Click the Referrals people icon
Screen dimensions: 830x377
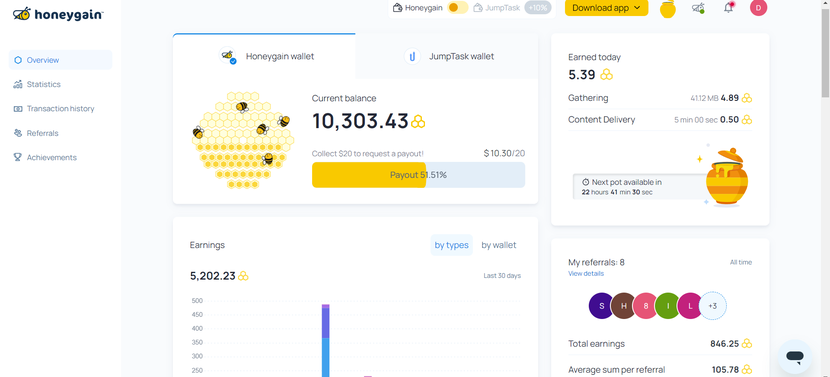pyautogui.click(x=18, y=133)
